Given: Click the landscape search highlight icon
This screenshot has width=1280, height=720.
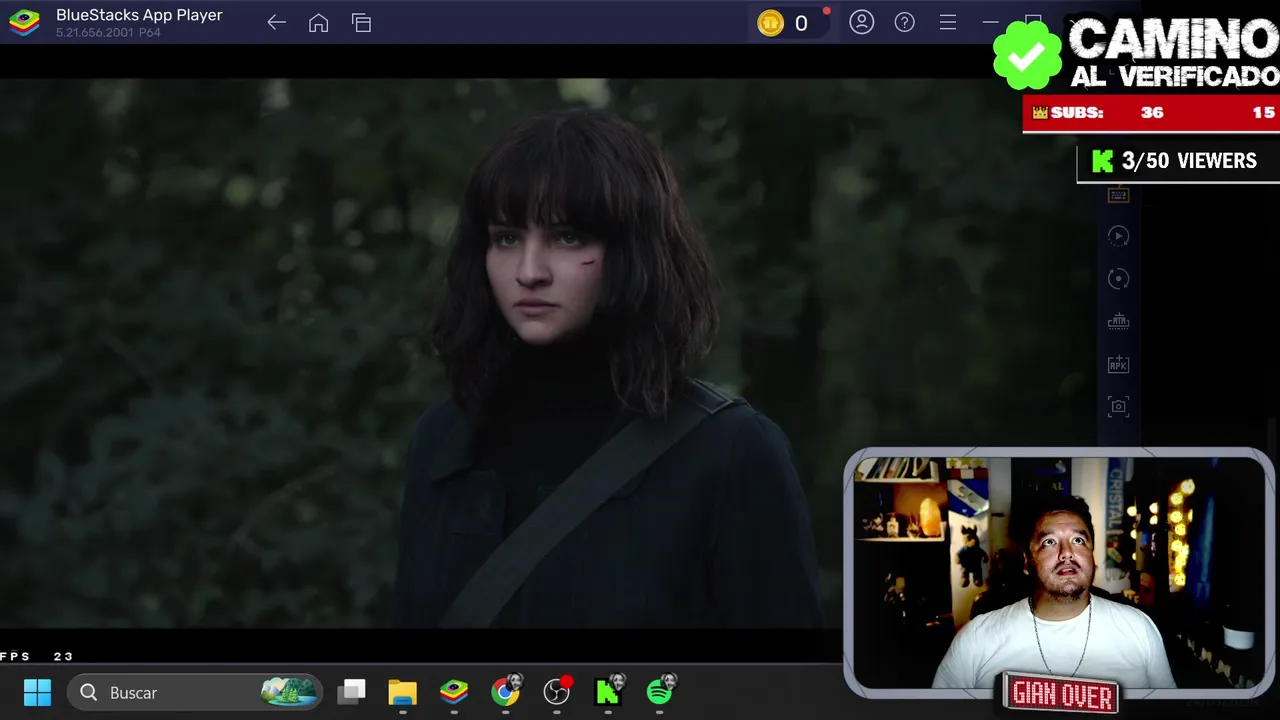Looking at the screenshot, I should click(x=289, y=692).
